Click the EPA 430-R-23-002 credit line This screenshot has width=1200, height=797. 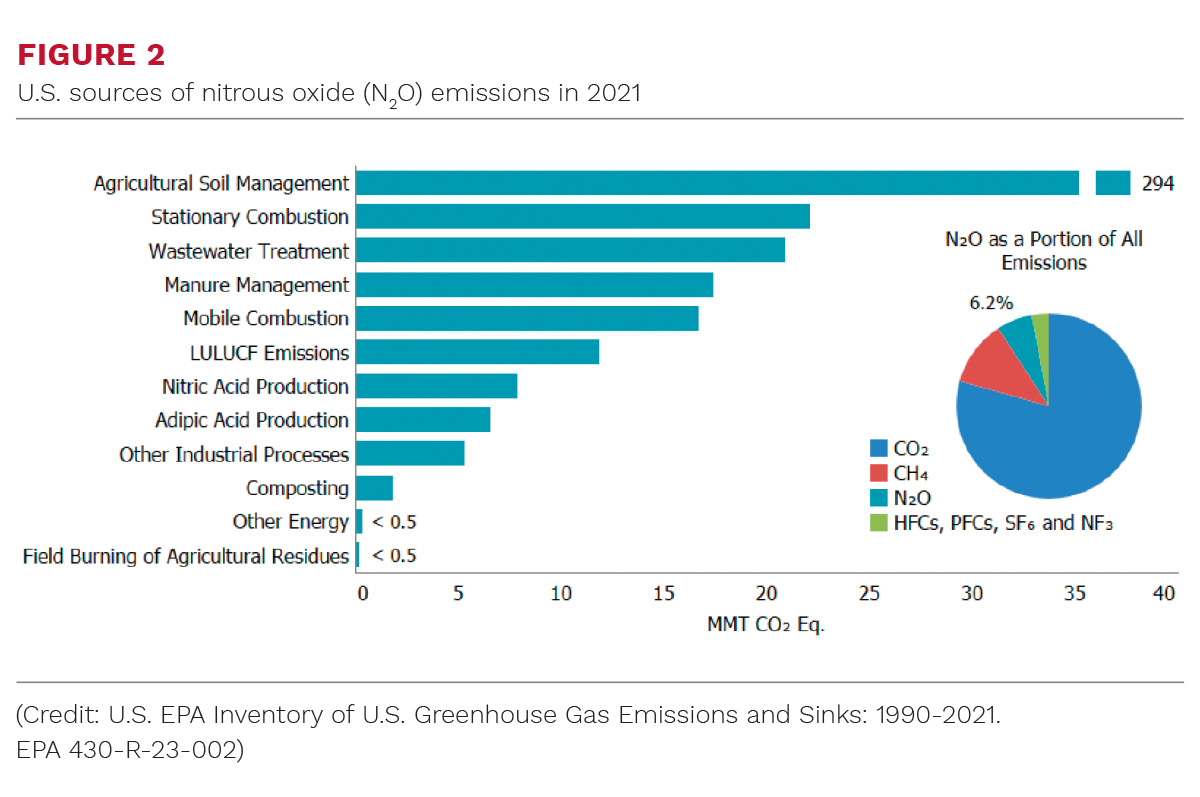click(130, 750)
